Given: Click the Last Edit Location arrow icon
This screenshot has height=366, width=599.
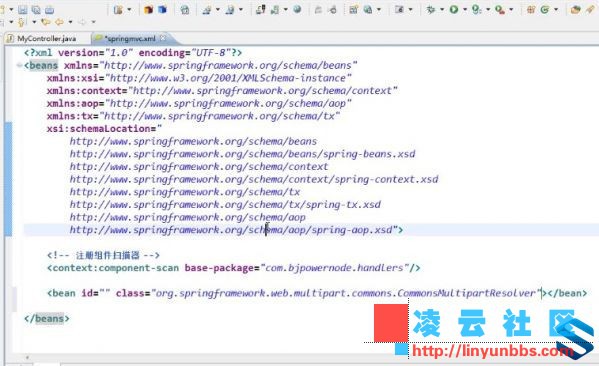Looking at the screenshot, I should pos(45,22).
